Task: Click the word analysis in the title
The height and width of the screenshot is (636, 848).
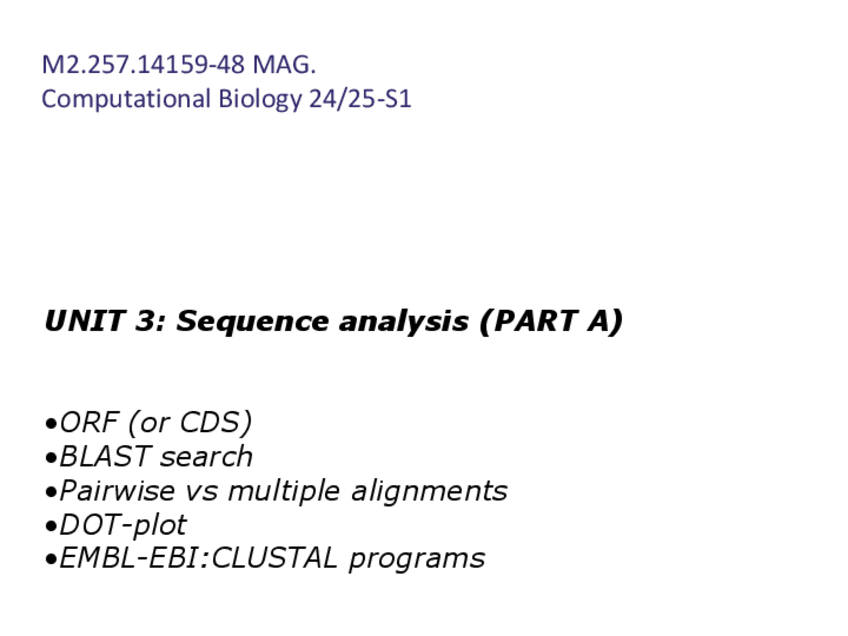Action: click(x=404, y=322)
